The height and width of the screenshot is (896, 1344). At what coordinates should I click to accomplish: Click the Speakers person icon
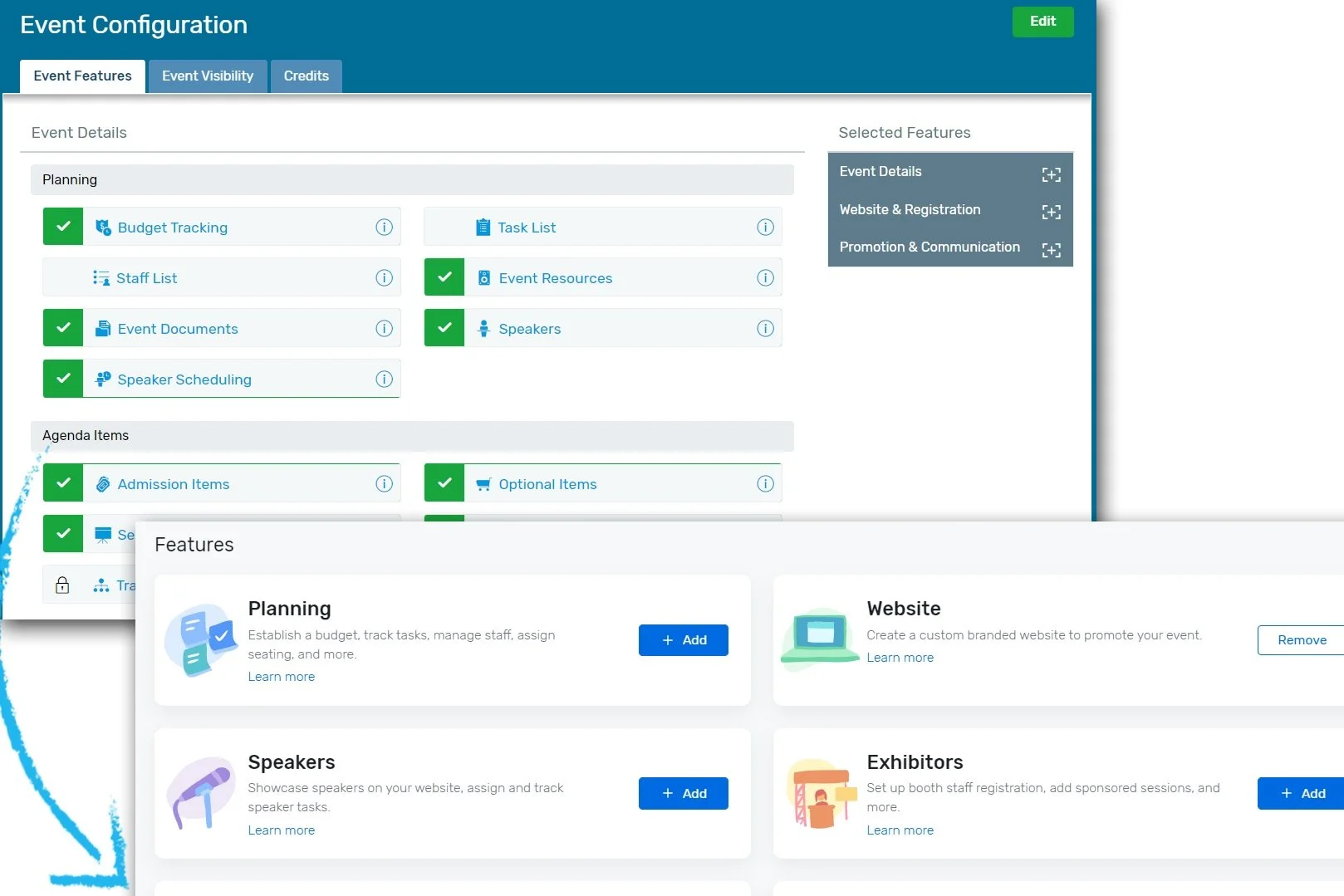pyautogui.click(x=483, y=328)
